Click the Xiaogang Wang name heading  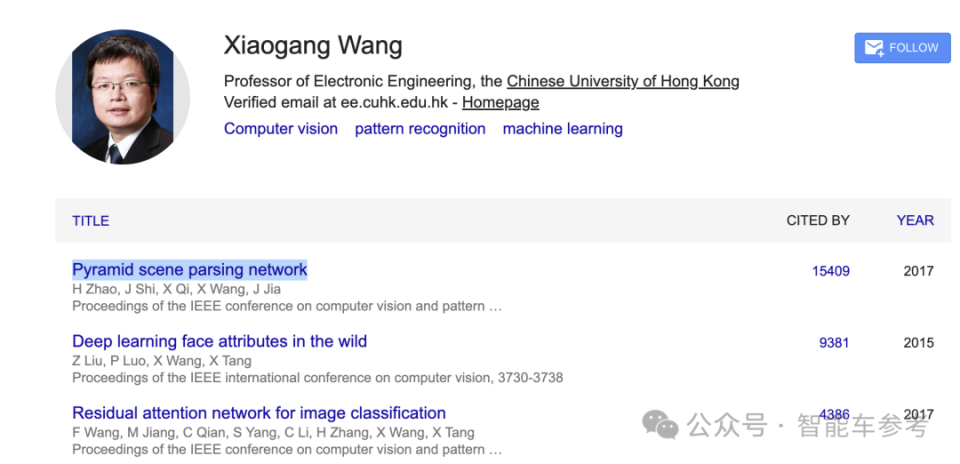pyautogui.click(x=313, y=46)
